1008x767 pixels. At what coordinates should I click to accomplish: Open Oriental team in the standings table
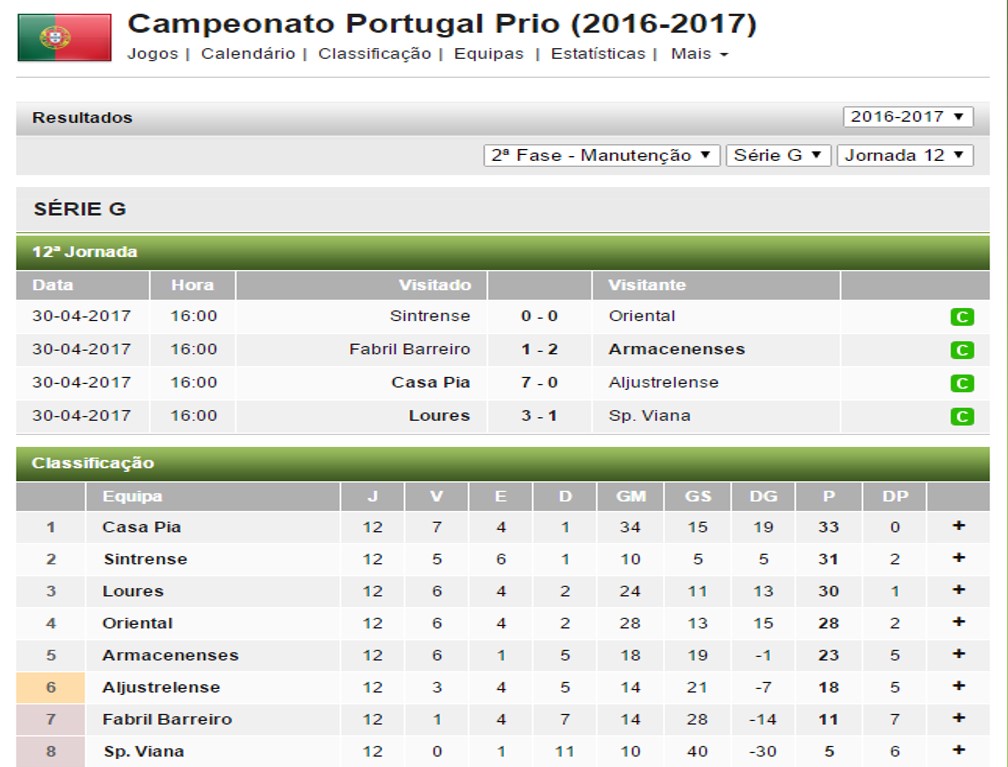137,623
